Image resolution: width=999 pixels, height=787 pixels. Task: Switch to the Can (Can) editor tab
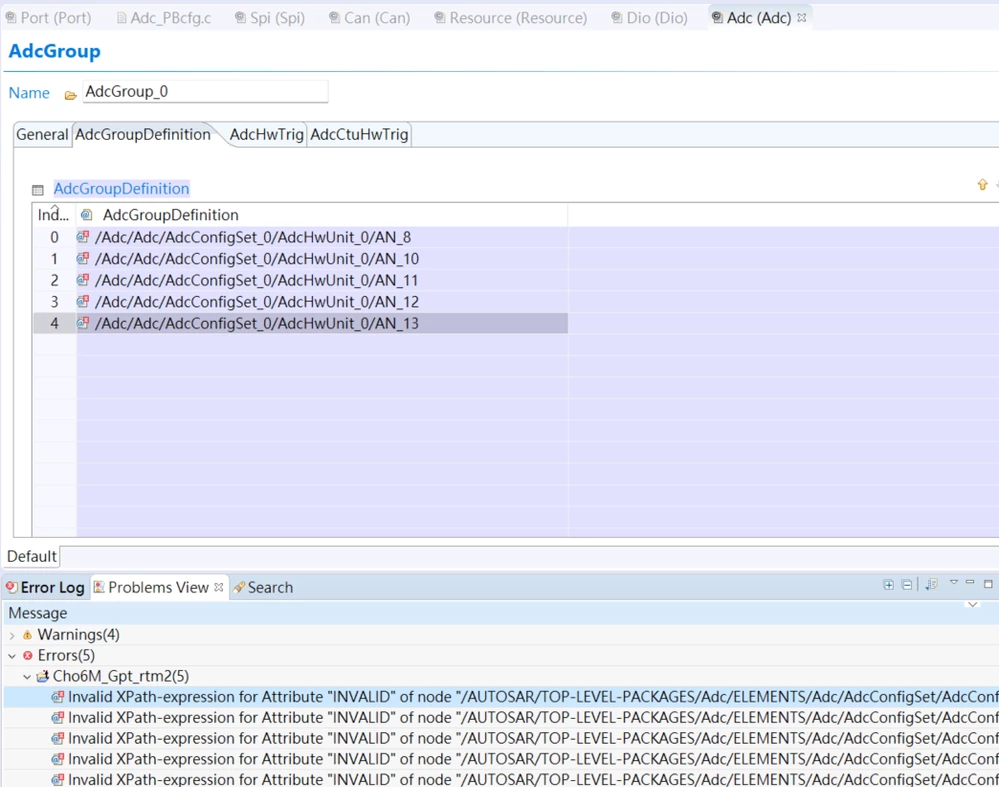[370, 18]
